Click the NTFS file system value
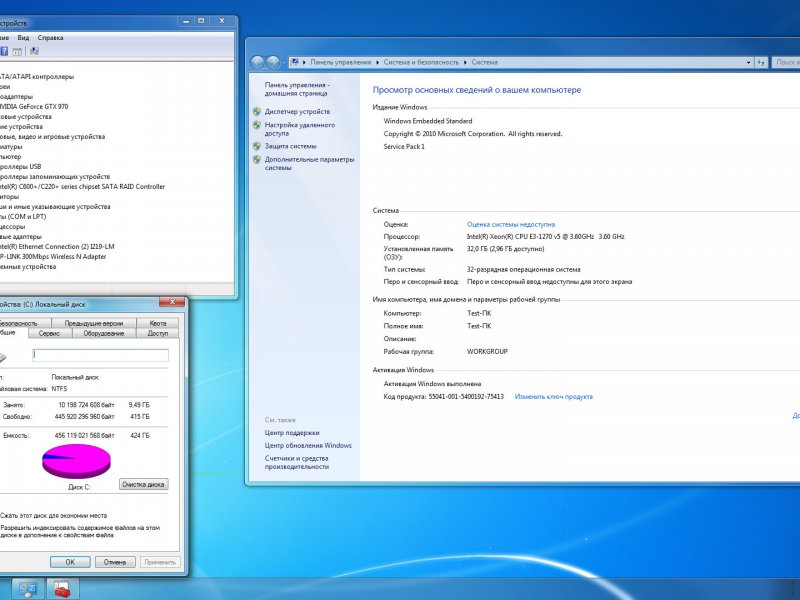This screenshot has width=800, height=600. click(59, 389)
